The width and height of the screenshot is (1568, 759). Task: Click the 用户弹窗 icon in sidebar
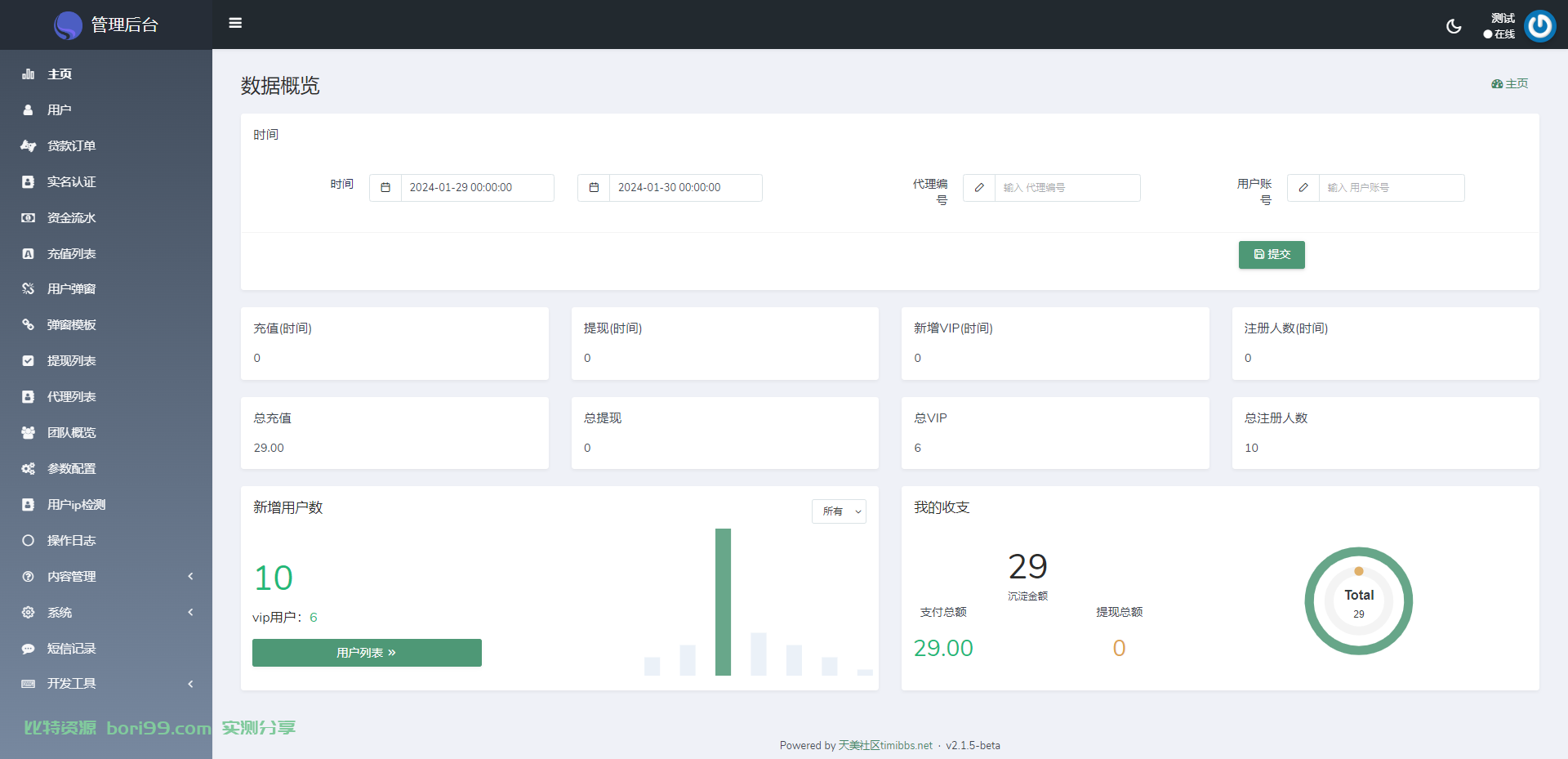click(28, 289)
